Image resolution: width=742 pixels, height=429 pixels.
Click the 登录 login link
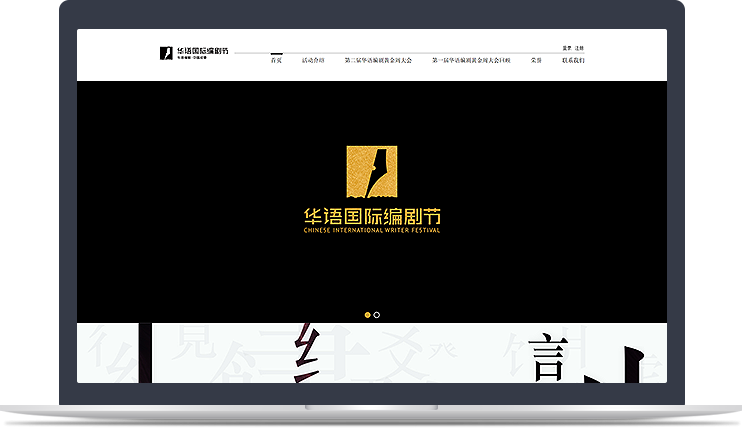point(567,48)
